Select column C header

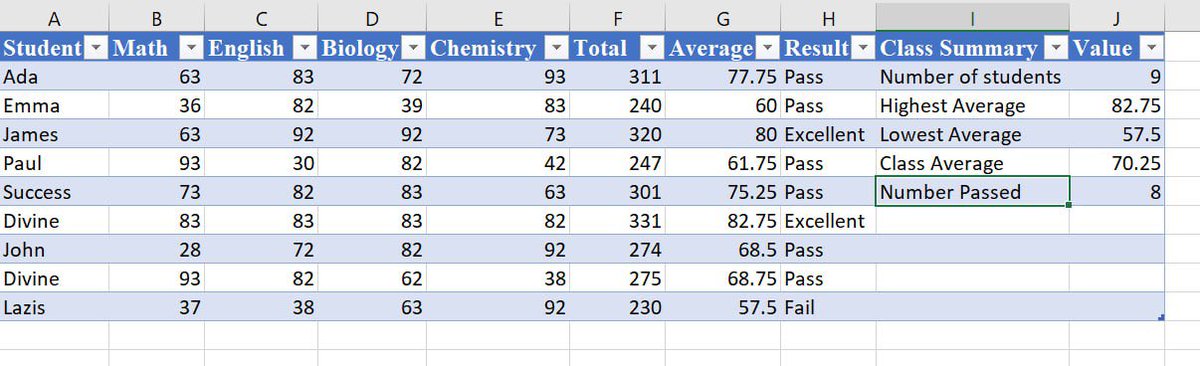coord(261,17)
